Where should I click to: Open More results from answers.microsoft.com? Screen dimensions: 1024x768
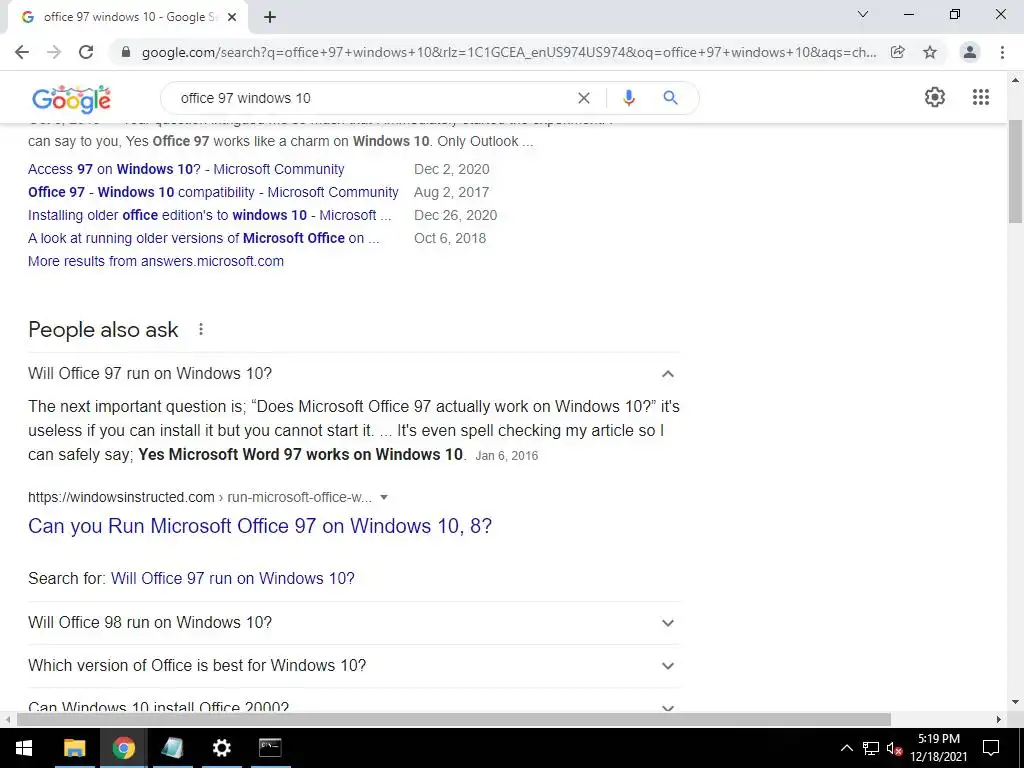(x=156, y=261)
